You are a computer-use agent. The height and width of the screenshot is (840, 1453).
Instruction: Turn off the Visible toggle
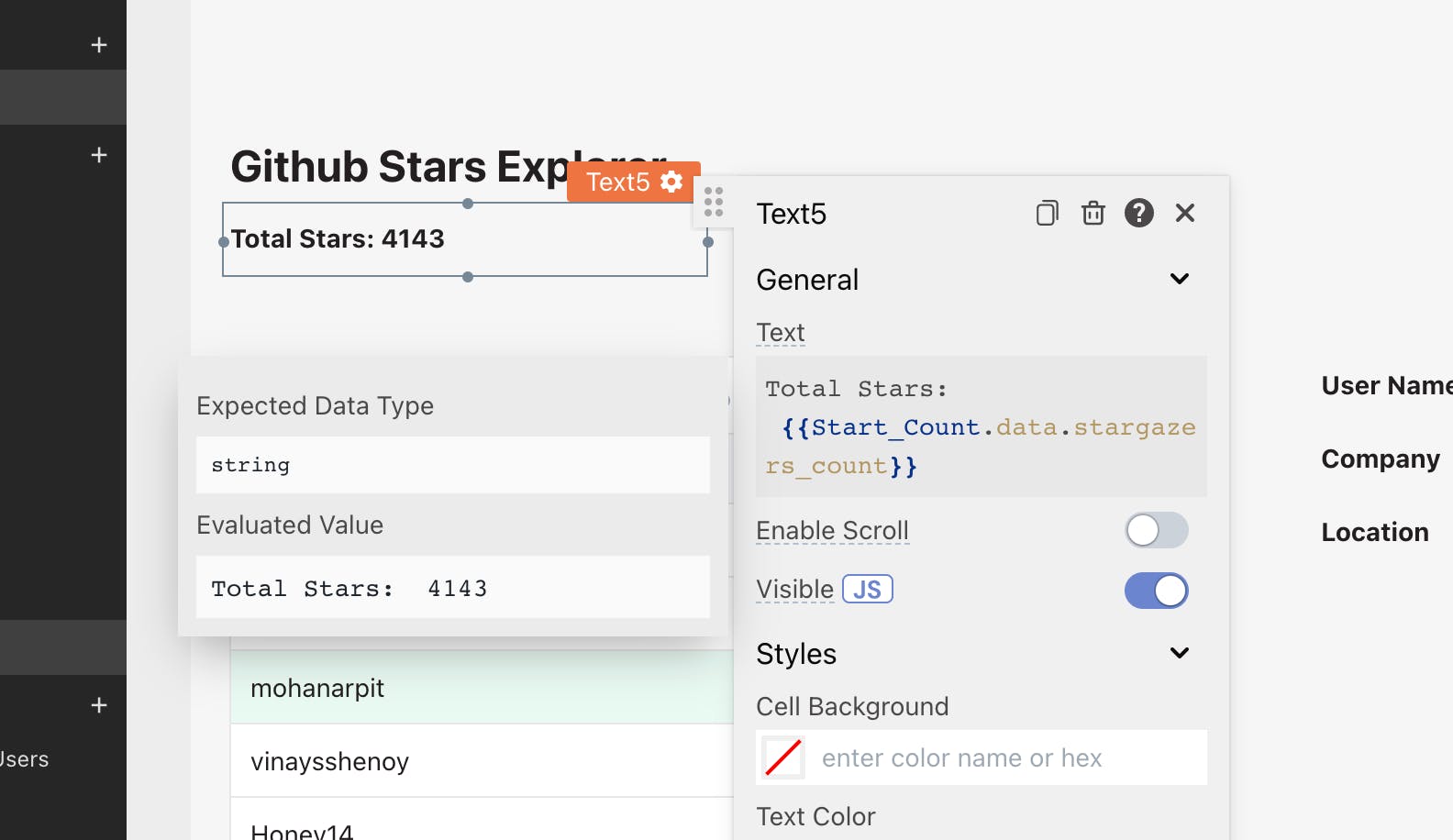pyautogui.click(x=1156, y=591)
